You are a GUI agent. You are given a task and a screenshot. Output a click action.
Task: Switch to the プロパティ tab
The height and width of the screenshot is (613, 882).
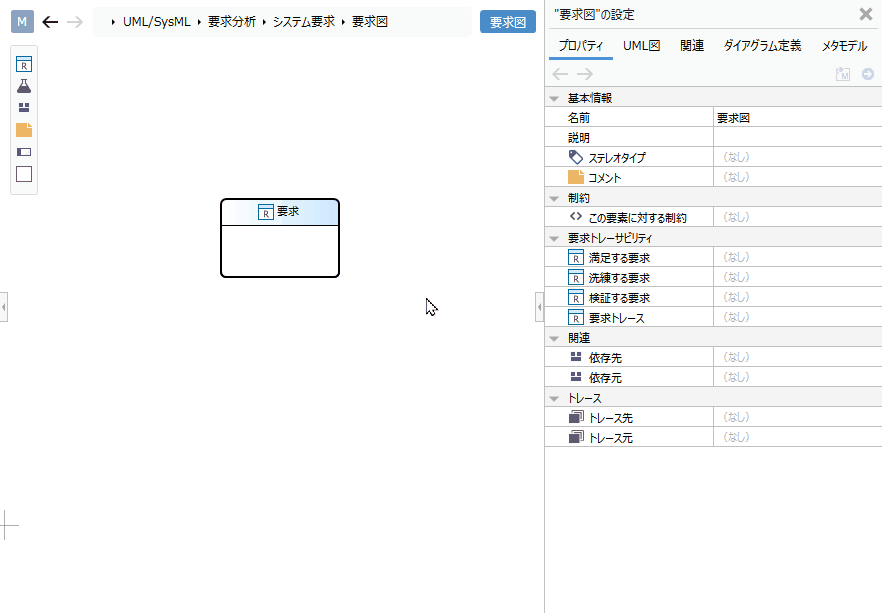[580, 46]
